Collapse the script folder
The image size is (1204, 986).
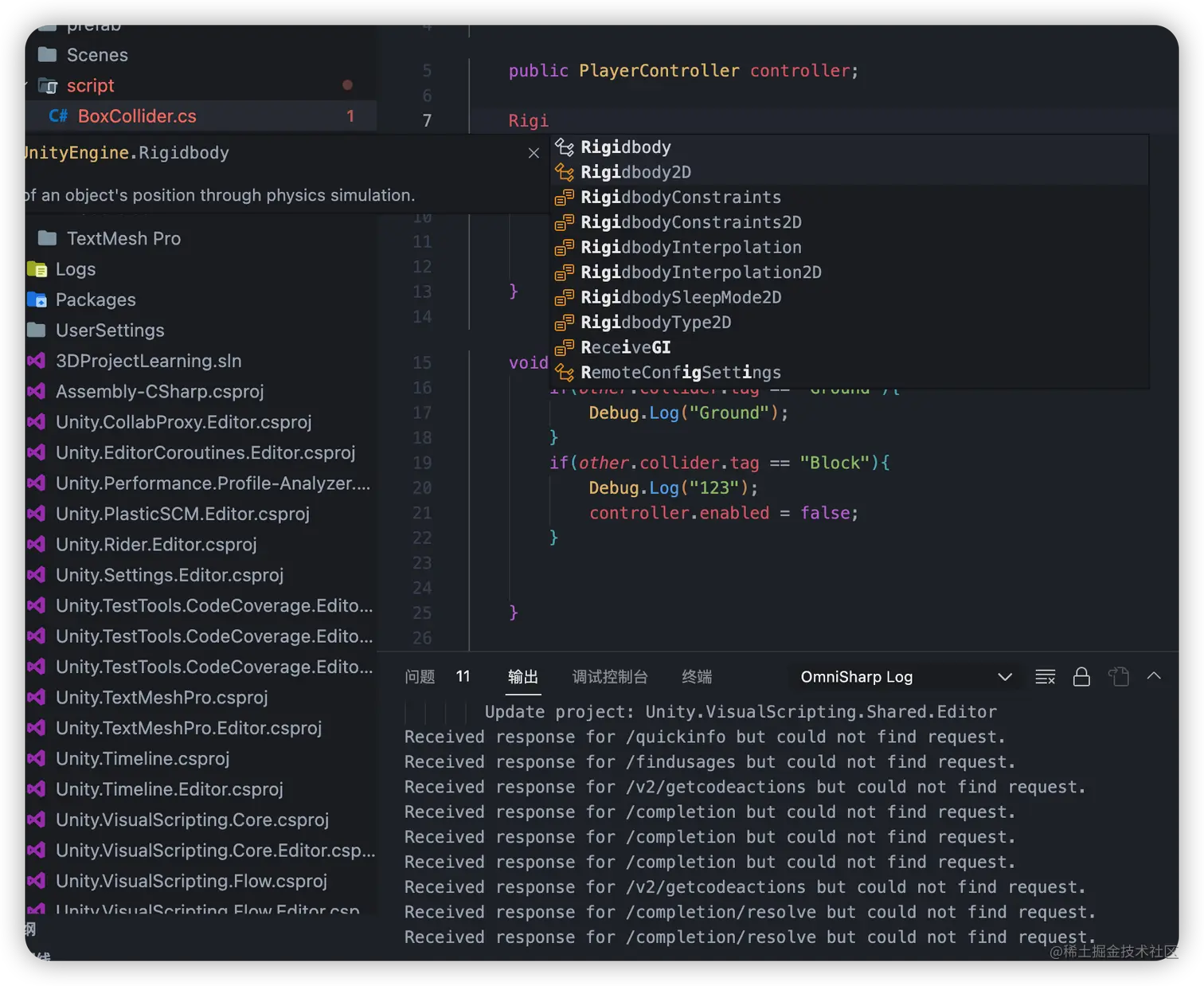(201, 85)
